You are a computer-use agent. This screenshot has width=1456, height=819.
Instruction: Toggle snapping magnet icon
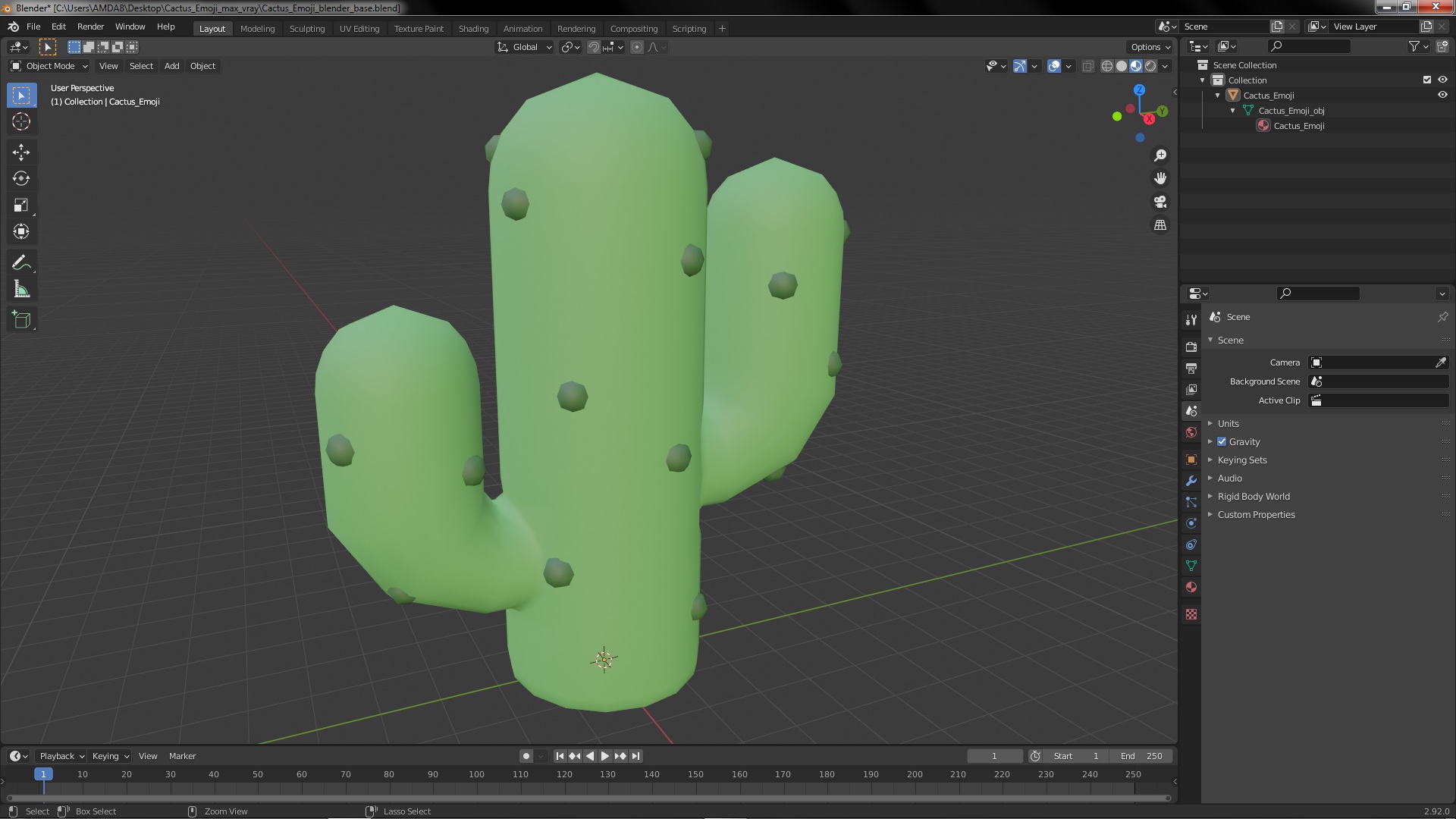(594, 47)
